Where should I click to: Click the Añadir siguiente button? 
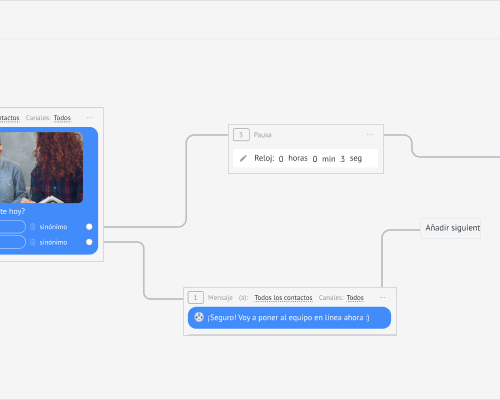450,228
